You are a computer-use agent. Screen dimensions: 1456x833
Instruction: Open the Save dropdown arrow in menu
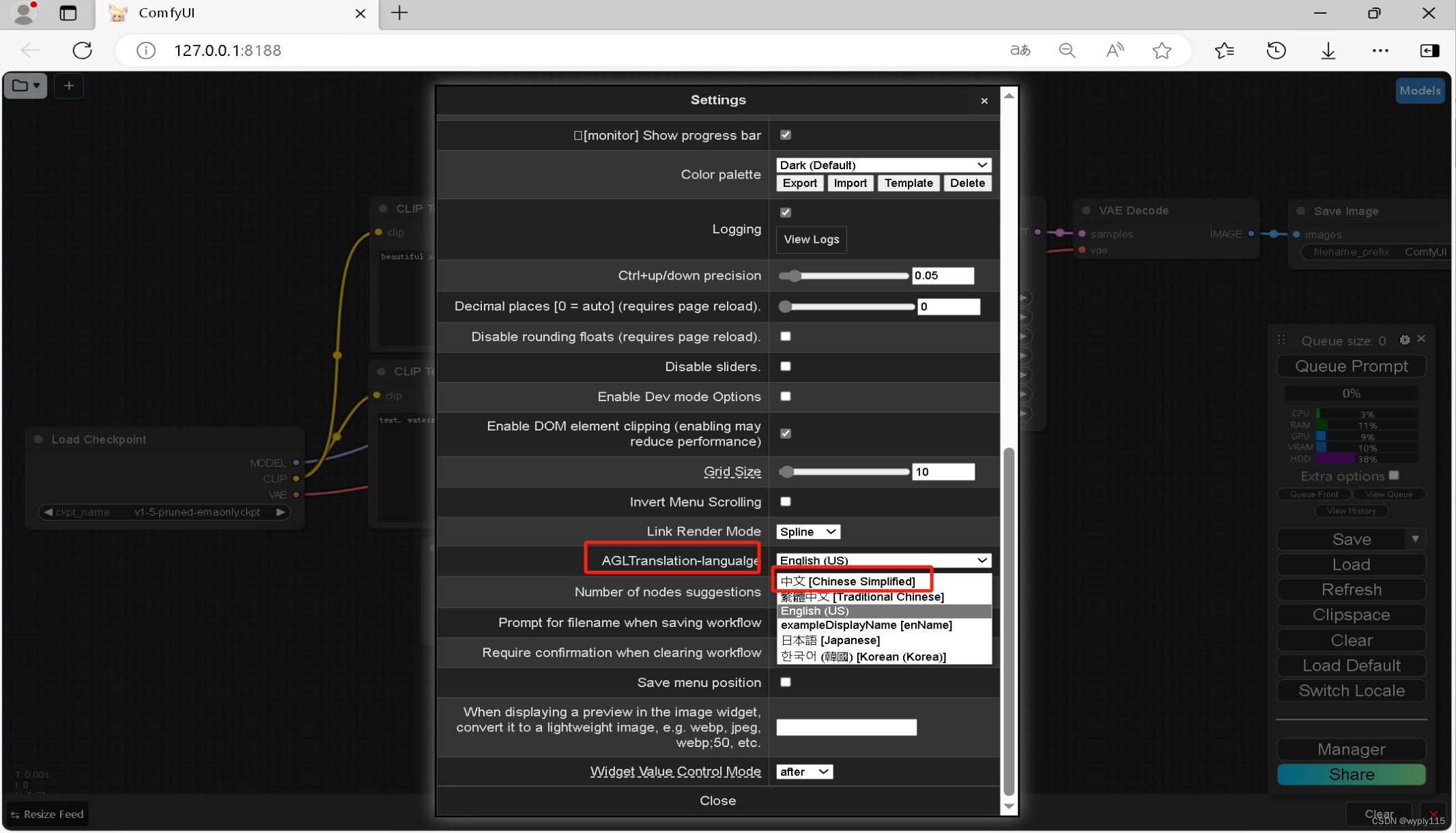coord(1416,539)
